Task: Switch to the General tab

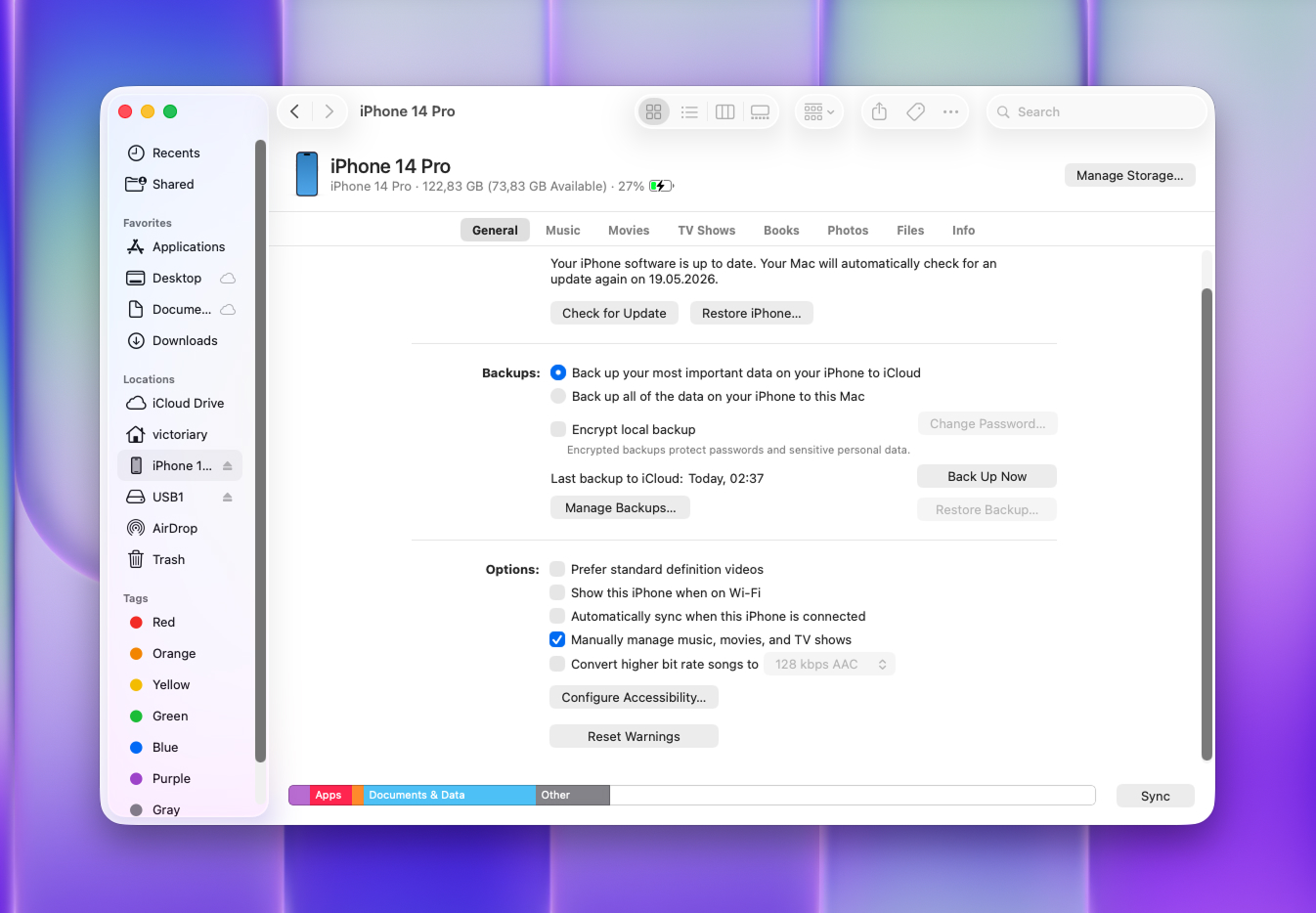Action: coord(495,231)
